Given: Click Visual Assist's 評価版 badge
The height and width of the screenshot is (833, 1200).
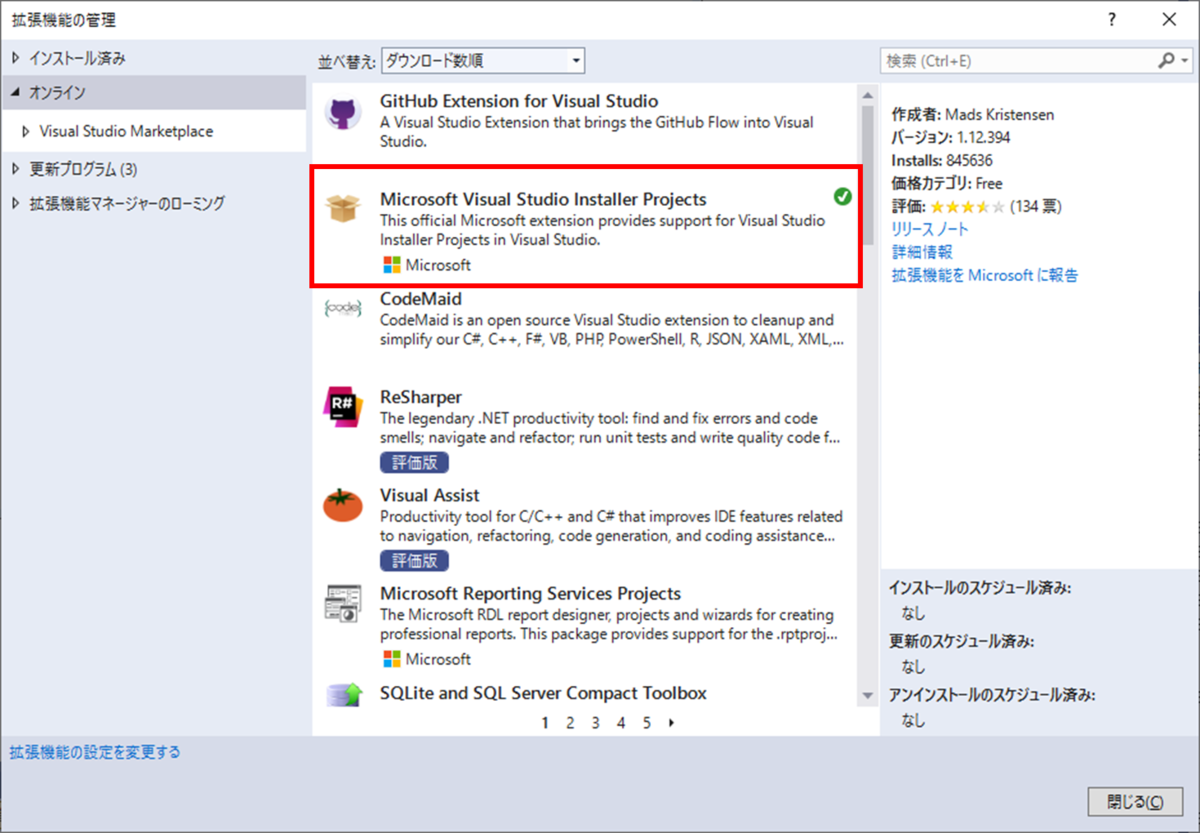Looking at the screenshot, I should click(414, 560).
